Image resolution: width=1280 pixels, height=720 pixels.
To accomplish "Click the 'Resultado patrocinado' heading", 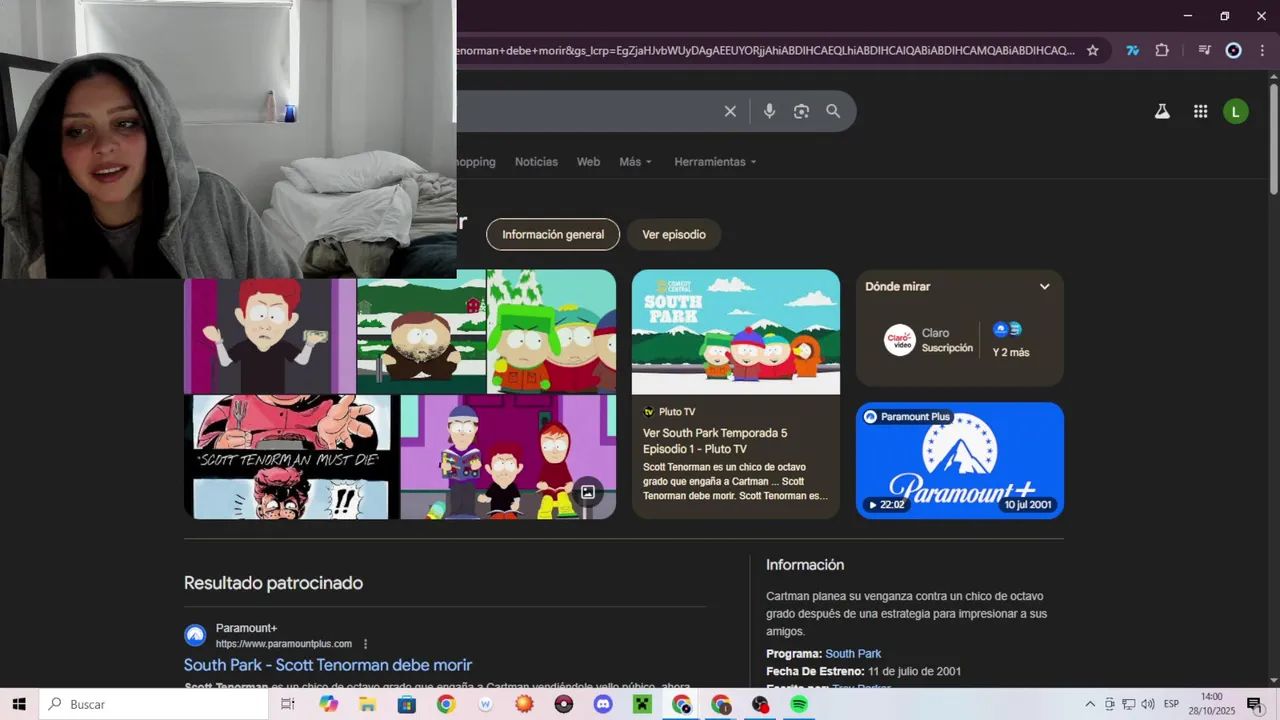I will pyautogui.click(x=273, y=583).
